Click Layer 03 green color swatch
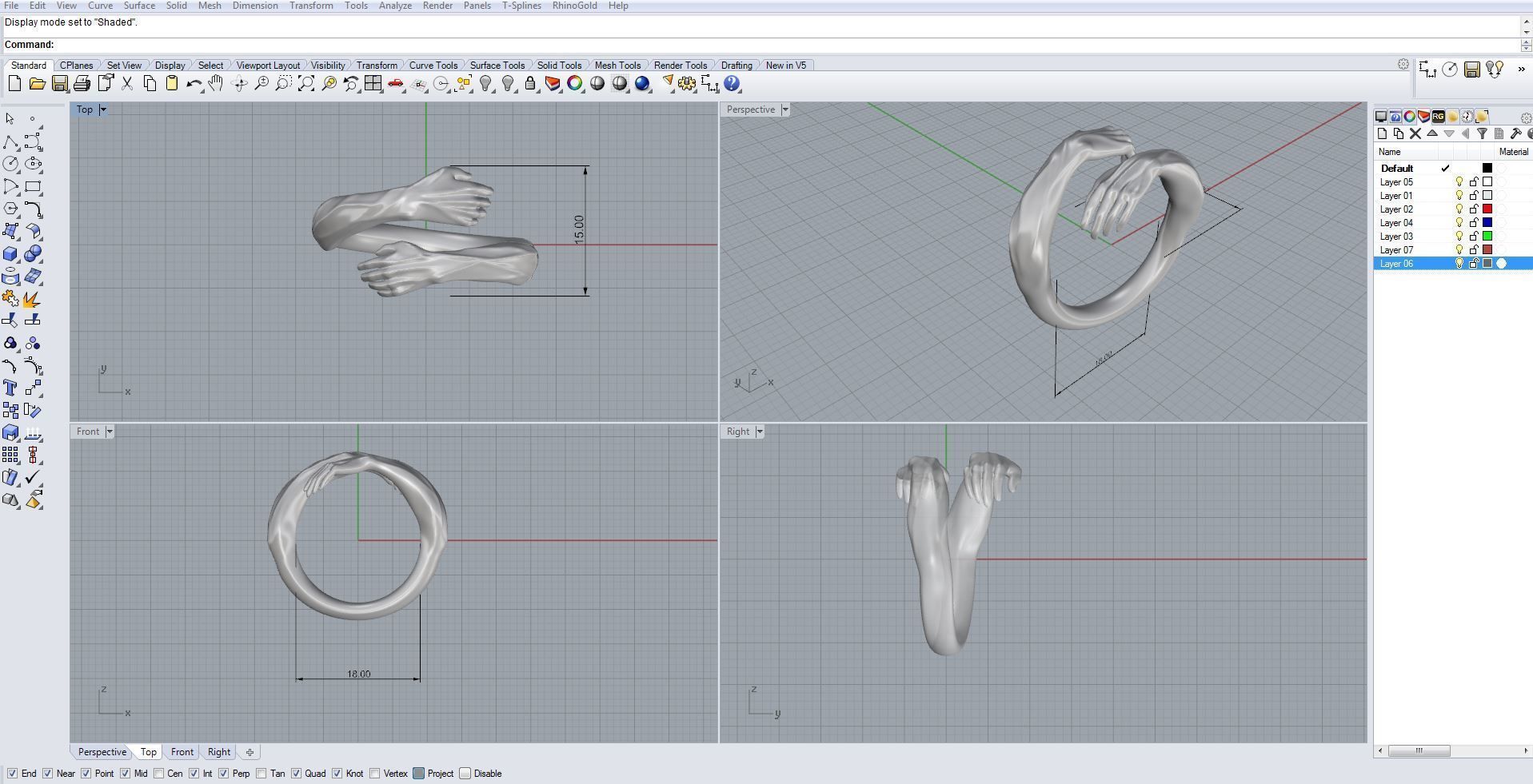The height and width of the screenshot is (784, 1533). [1487, 237]
